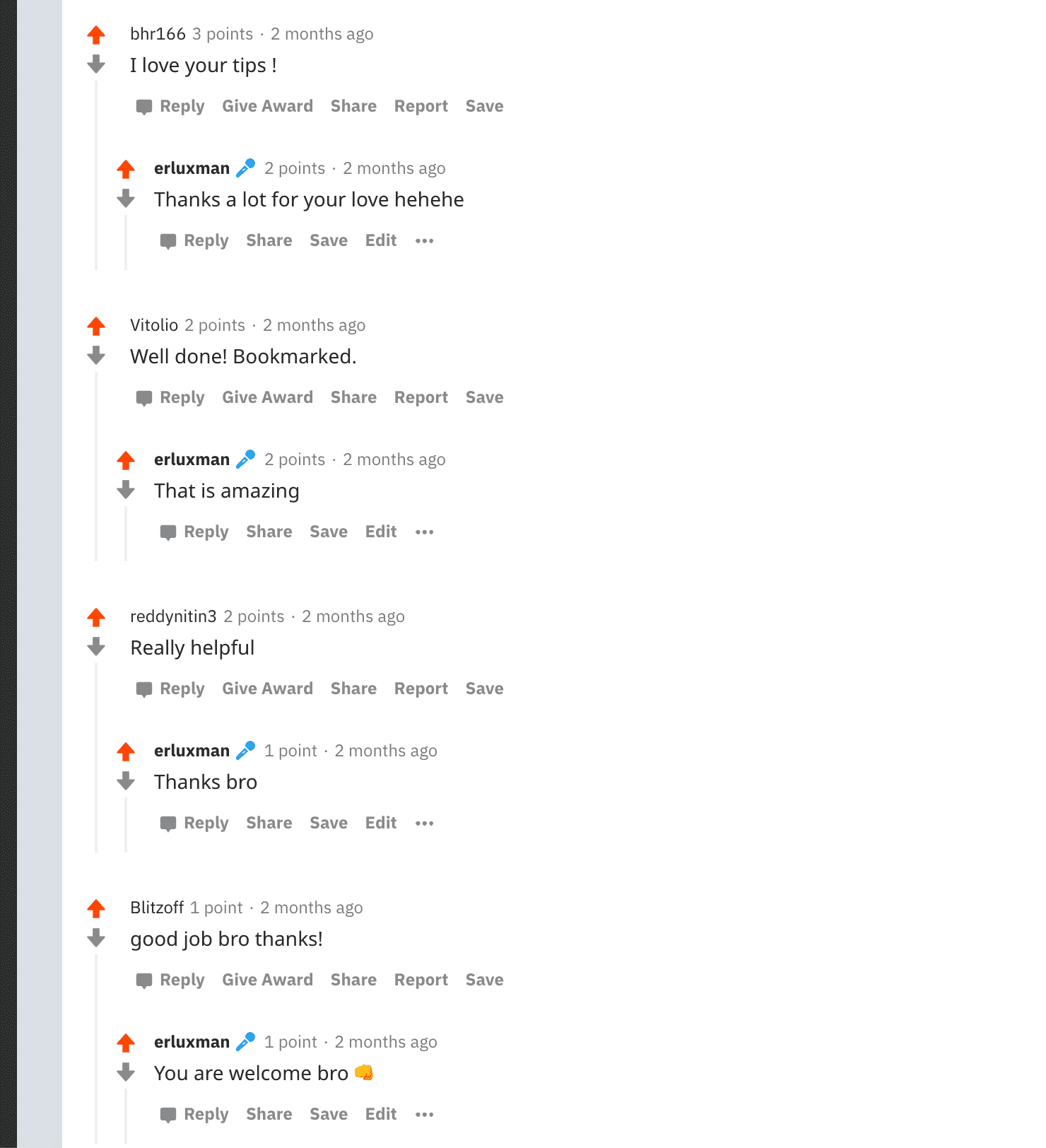Image resolution: width=1046 pixels, height=1148 pixels.
Task: Downvote bhr166's comment
Action: [x=96, y=64]
